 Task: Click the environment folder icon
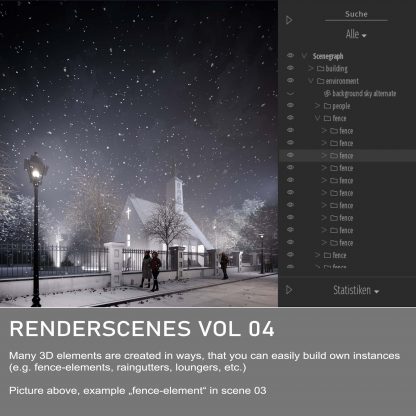pyautogui.click(x=320, y=81)
